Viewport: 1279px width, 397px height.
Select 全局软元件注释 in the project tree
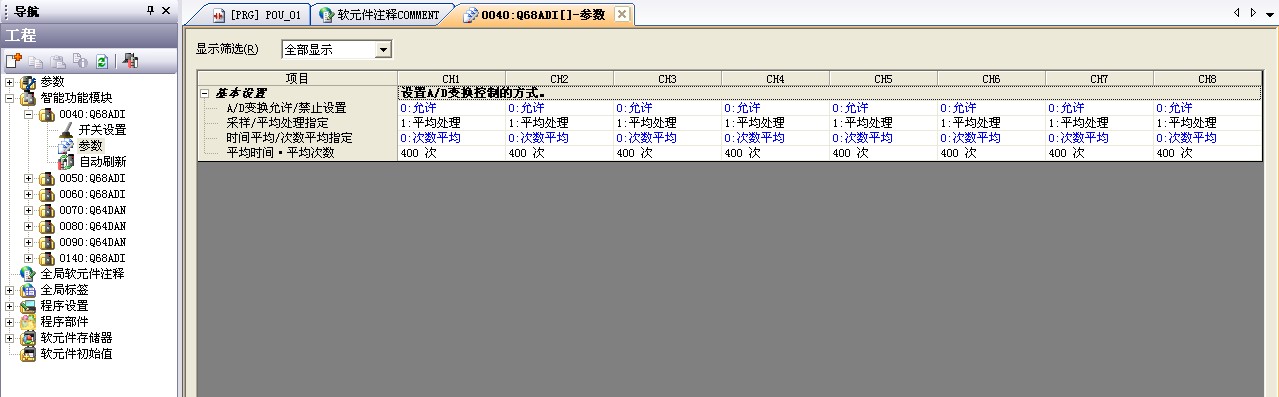[82, 274]
